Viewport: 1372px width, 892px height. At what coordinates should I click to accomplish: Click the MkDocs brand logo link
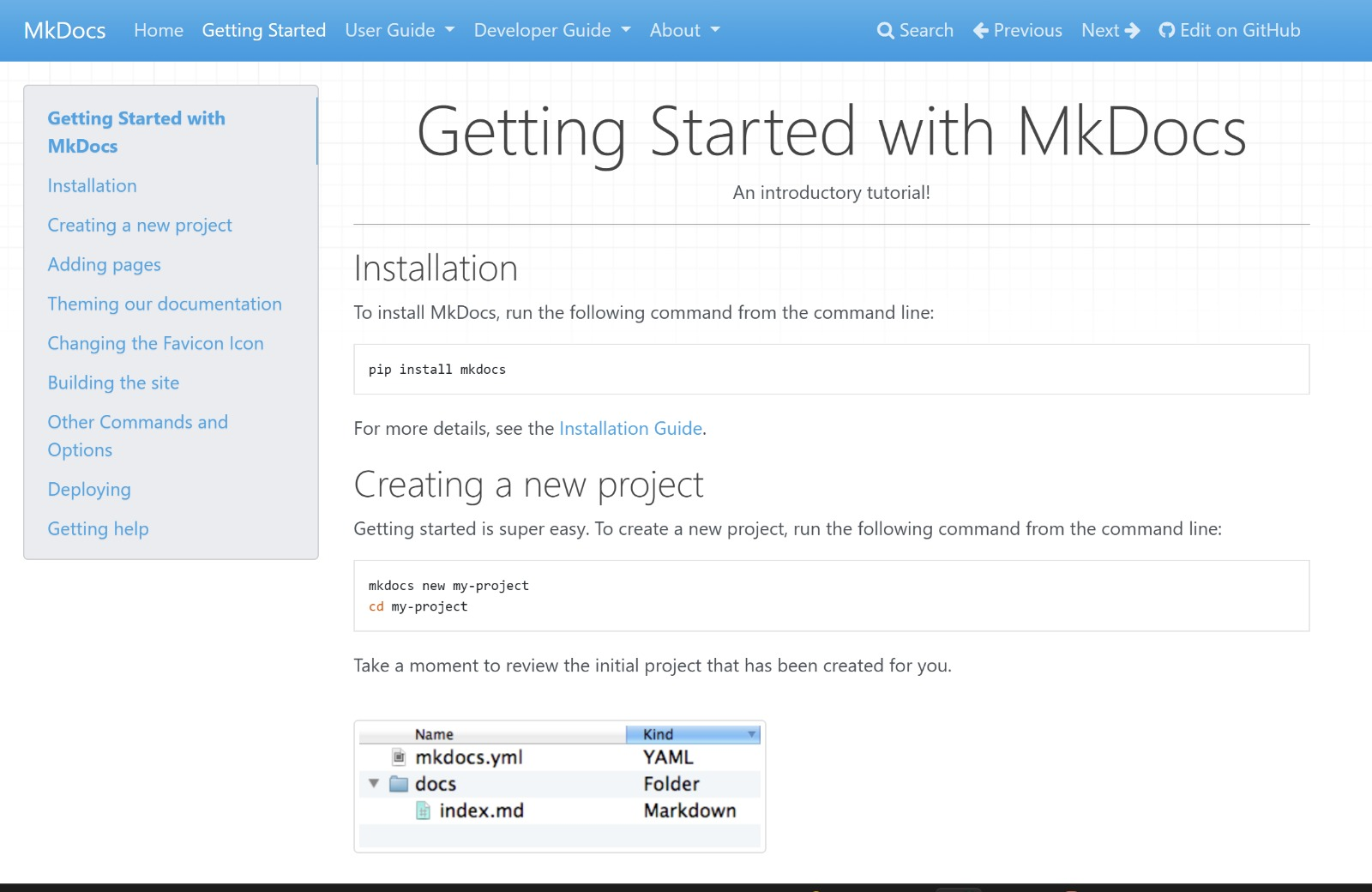(x=65, y=31)
